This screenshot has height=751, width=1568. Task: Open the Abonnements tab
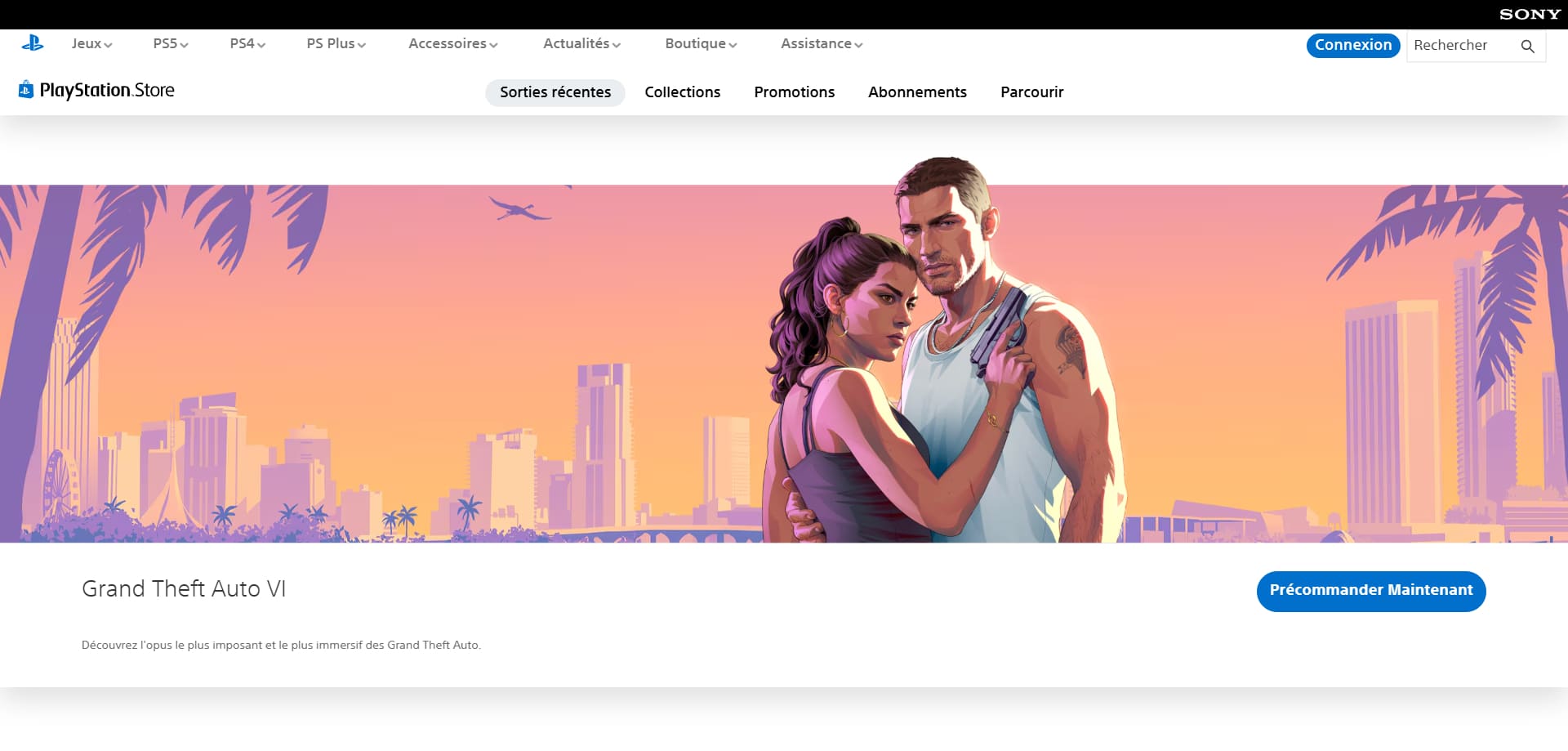click(x=917, y=92)
